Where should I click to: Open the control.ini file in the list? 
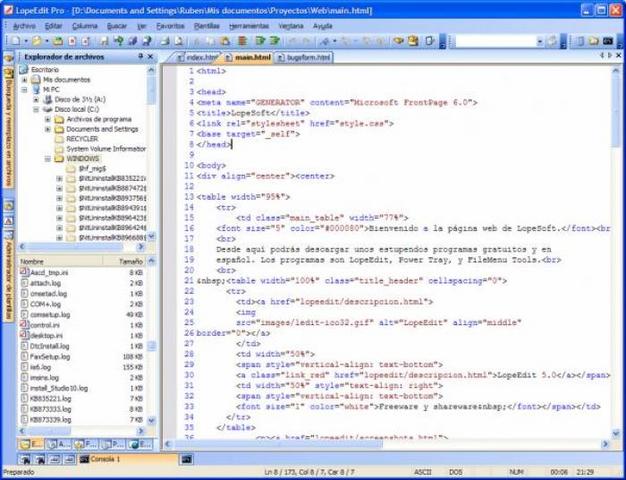(45, 325)
